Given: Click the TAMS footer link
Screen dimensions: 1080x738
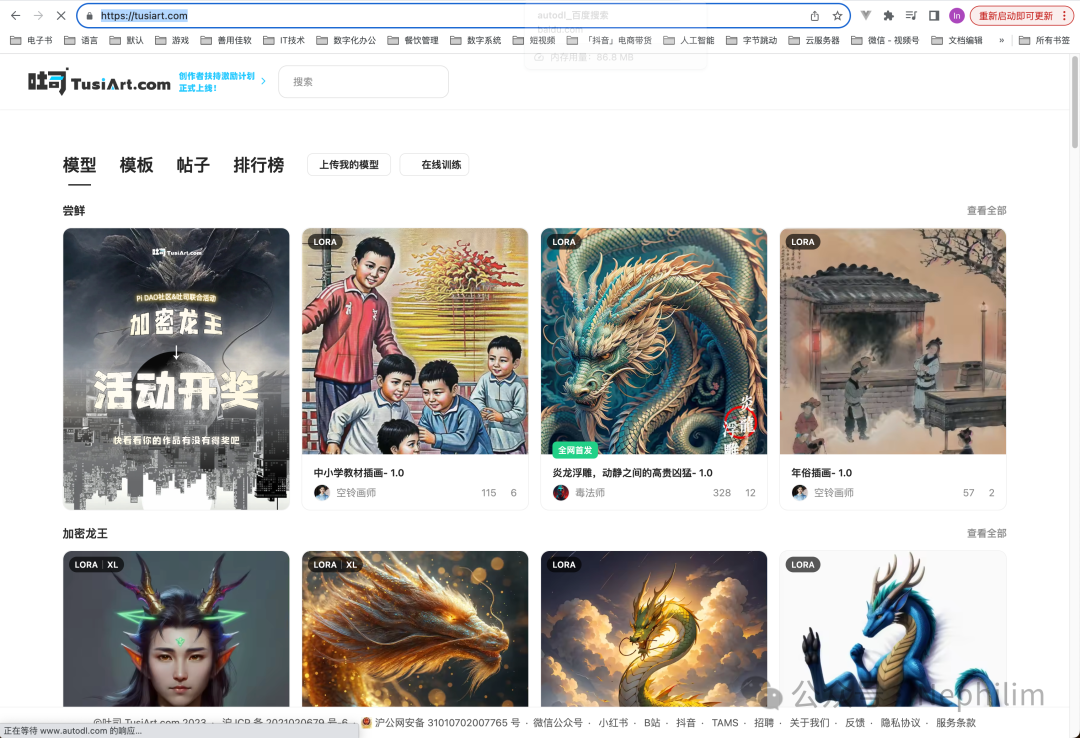Looking at the screenshot, I should pos(725,722).
